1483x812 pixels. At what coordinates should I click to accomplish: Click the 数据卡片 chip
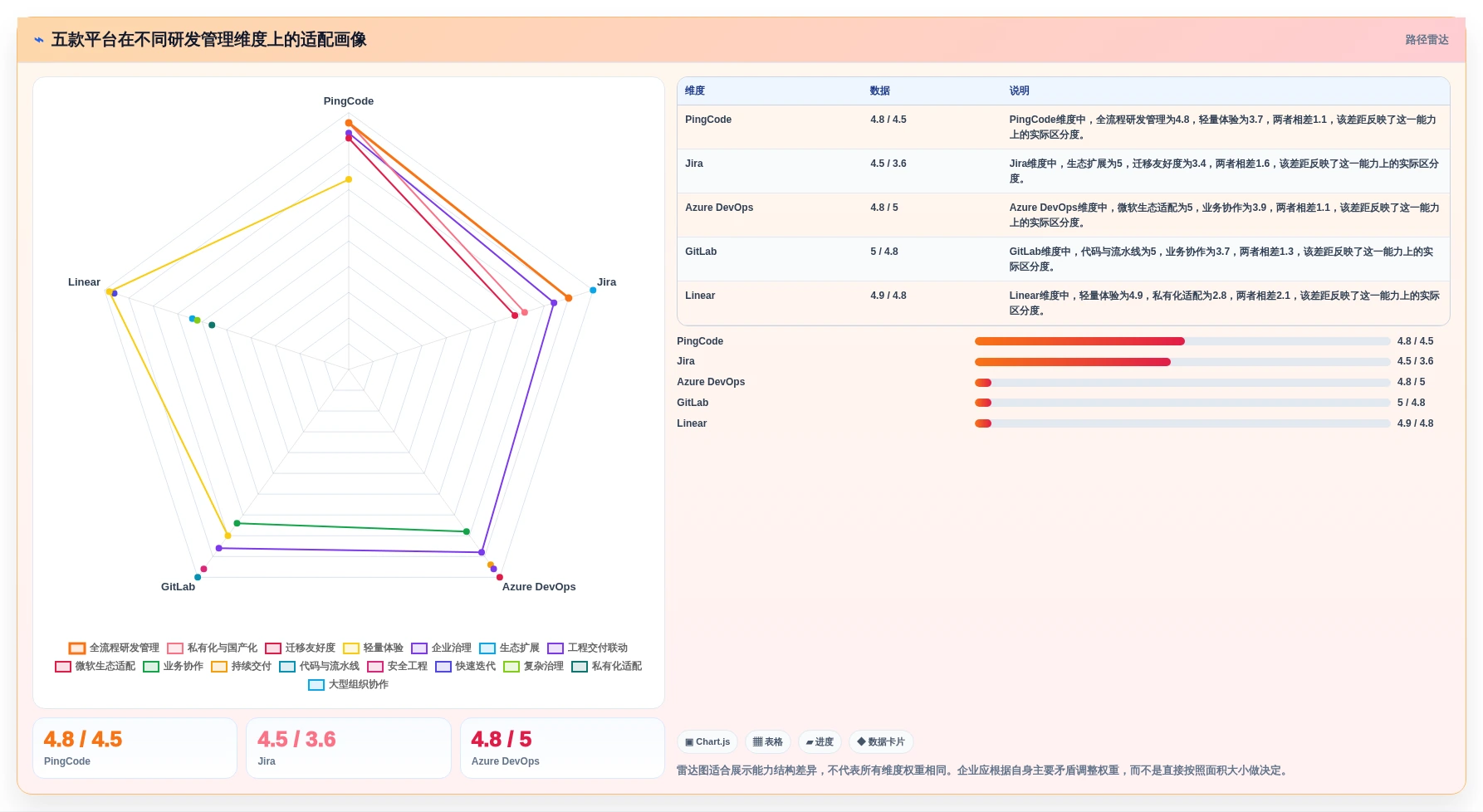[881, 741]
